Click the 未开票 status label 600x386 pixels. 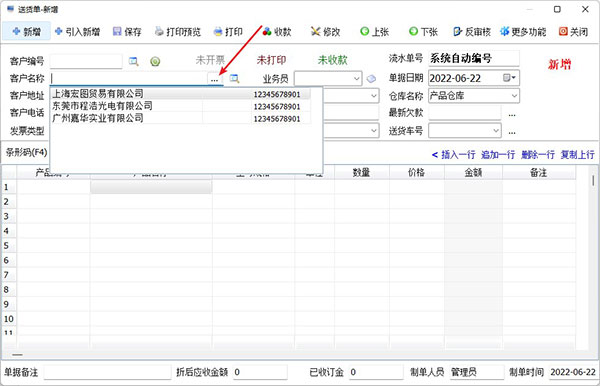point(210,60)
